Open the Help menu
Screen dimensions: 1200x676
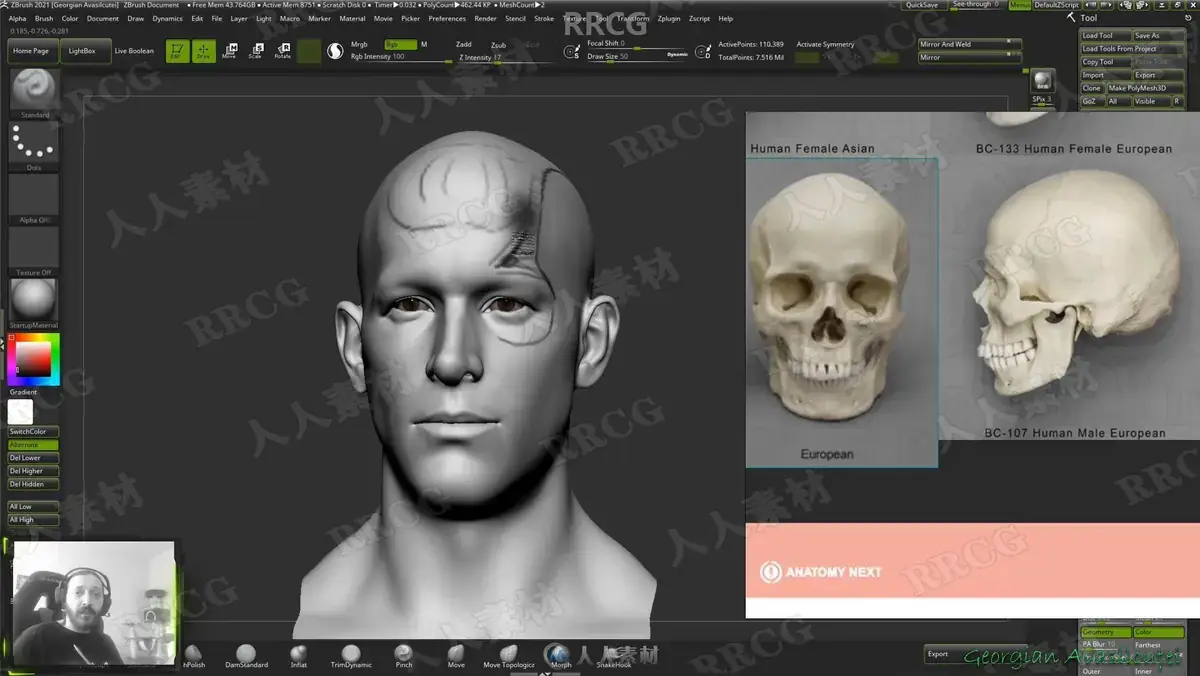[x=725, y=18]
